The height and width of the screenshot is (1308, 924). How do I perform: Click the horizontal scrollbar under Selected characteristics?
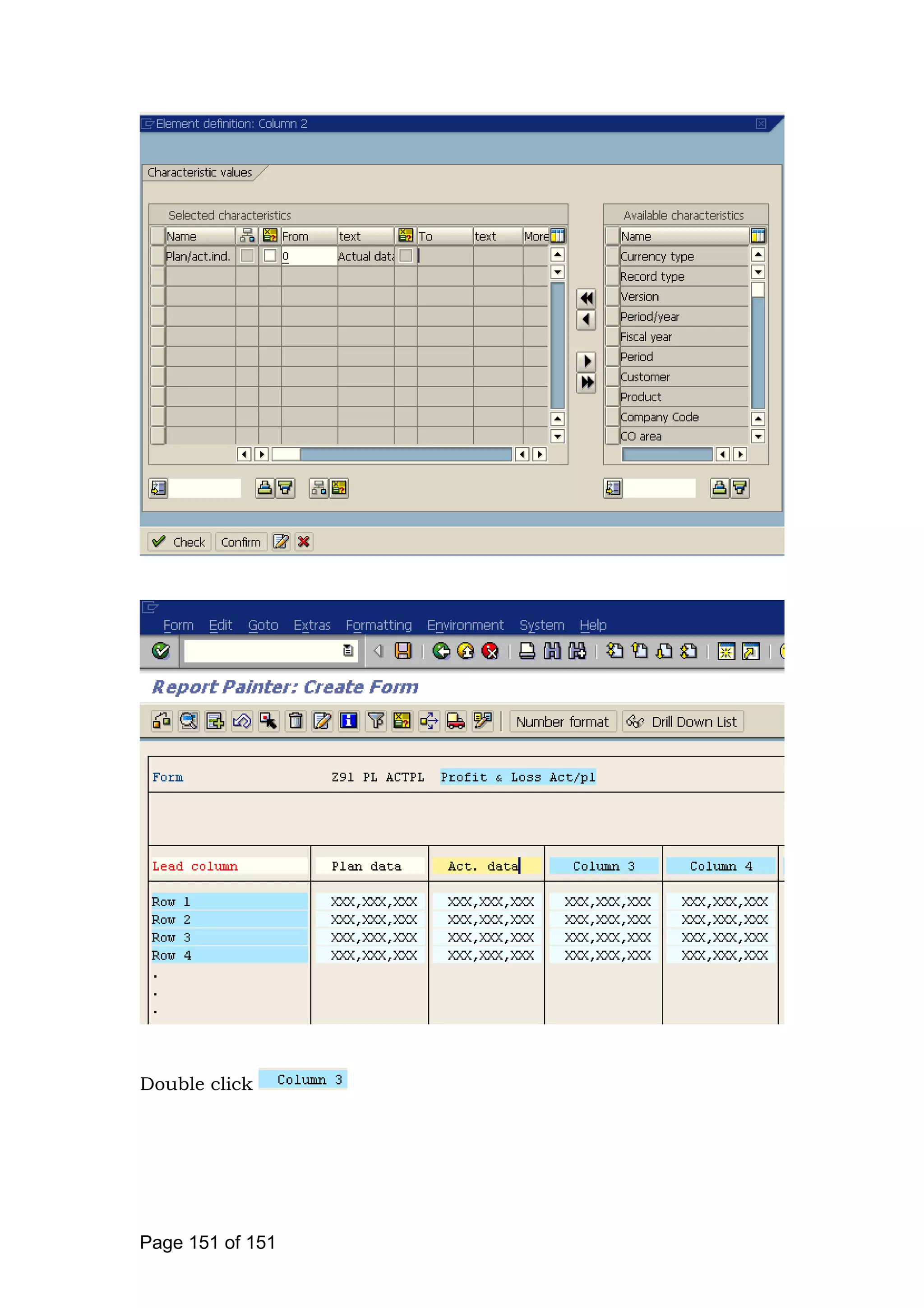(392, 454)
